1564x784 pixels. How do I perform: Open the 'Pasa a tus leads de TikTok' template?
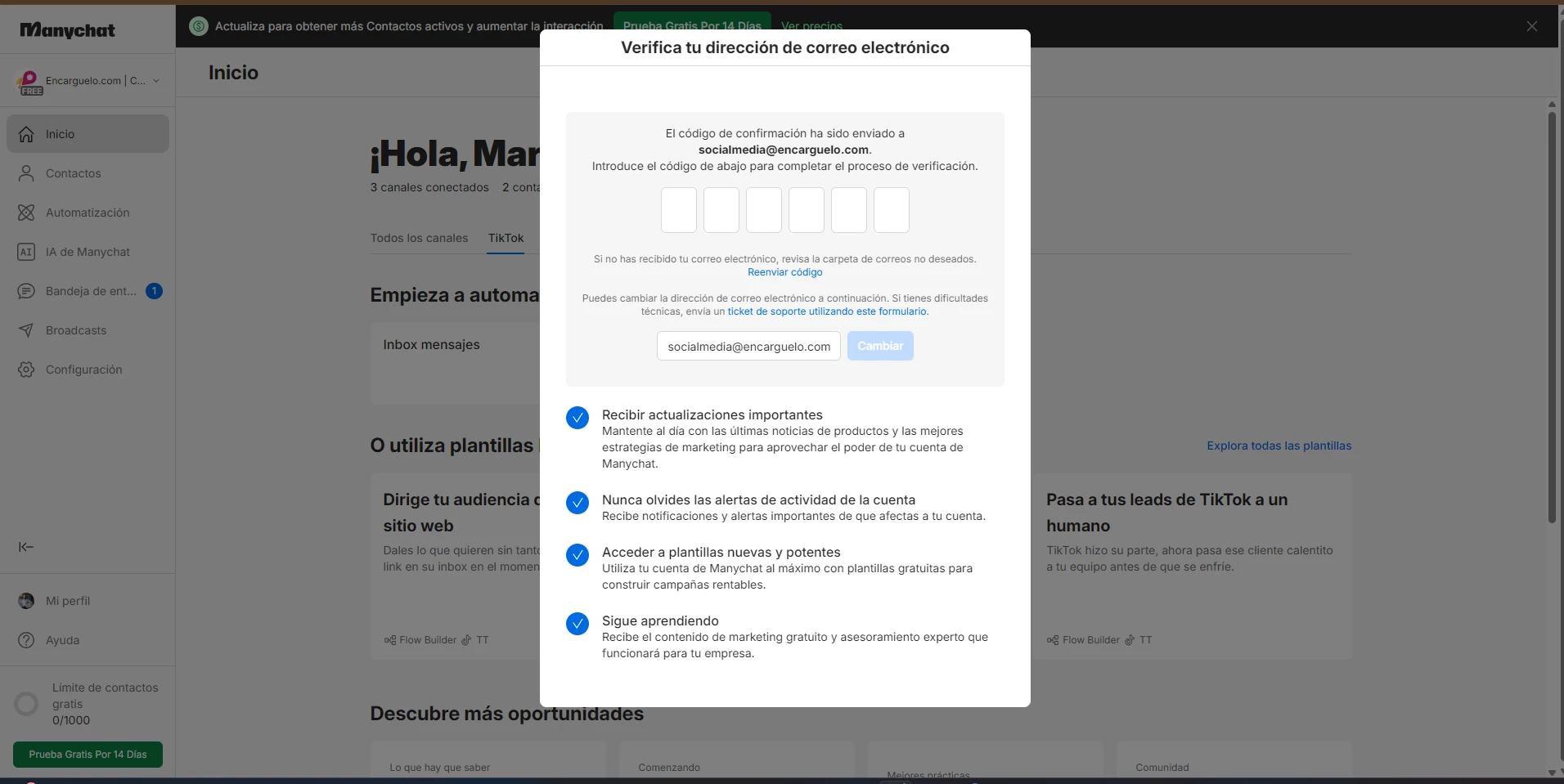tap(1193, 567)
